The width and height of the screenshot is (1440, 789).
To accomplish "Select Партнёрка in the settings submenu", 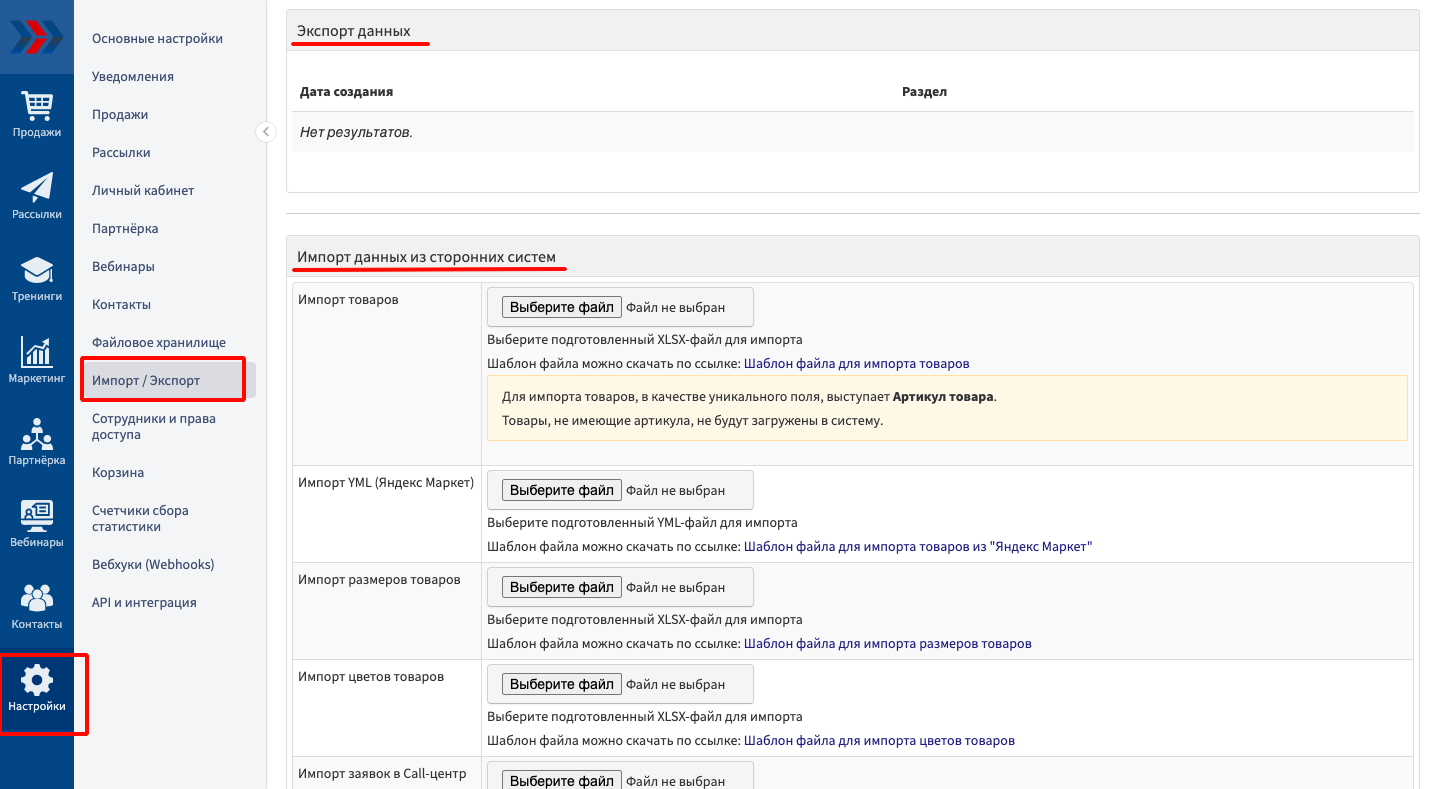I will 125,229.
